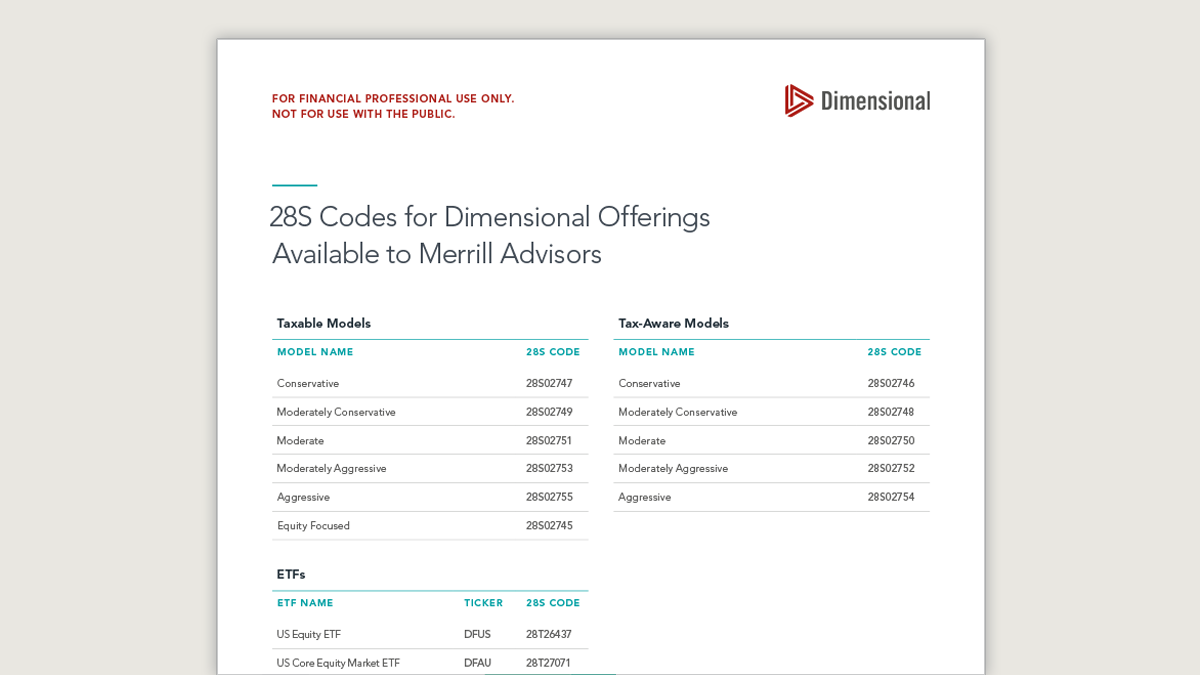Viewport: 1200px width, 675px height.
Task: Select Moderate row name in Tax-Aware Models
Action: (641, 440)
